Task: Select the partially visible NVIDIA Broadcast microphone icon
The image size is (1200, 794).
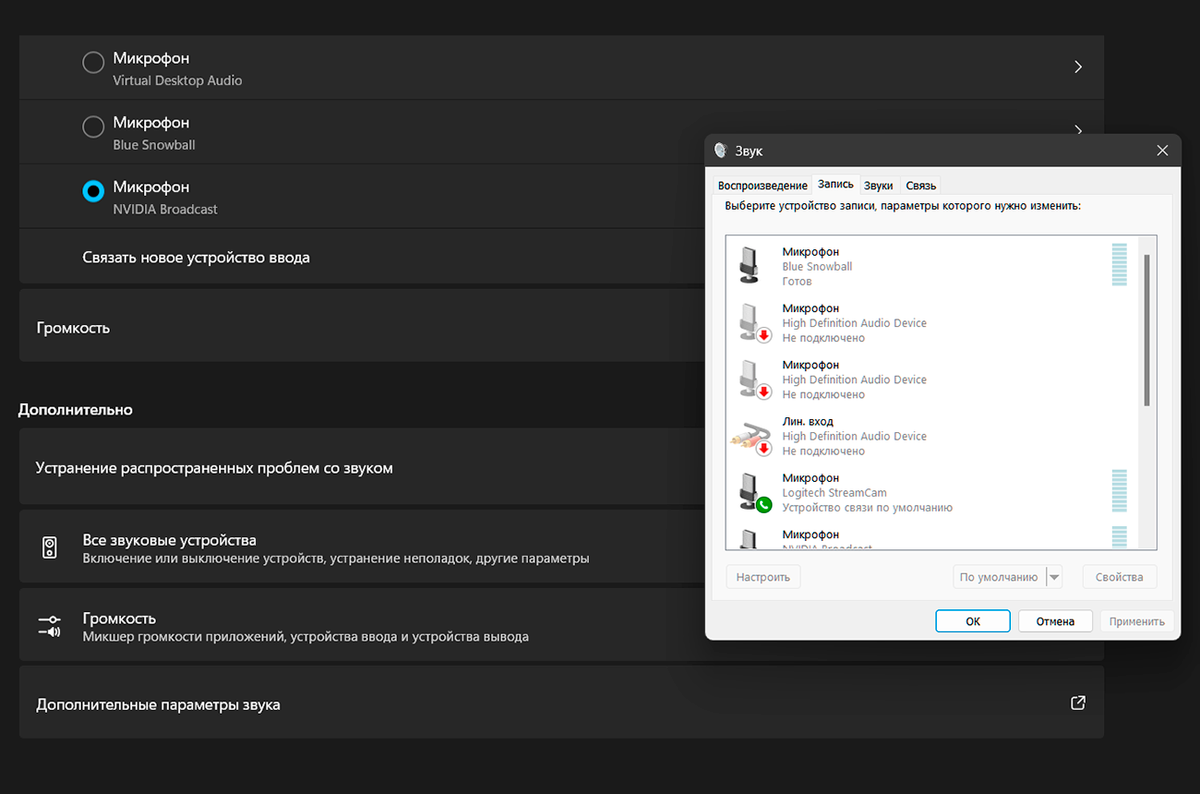Action: coord(750,539)
